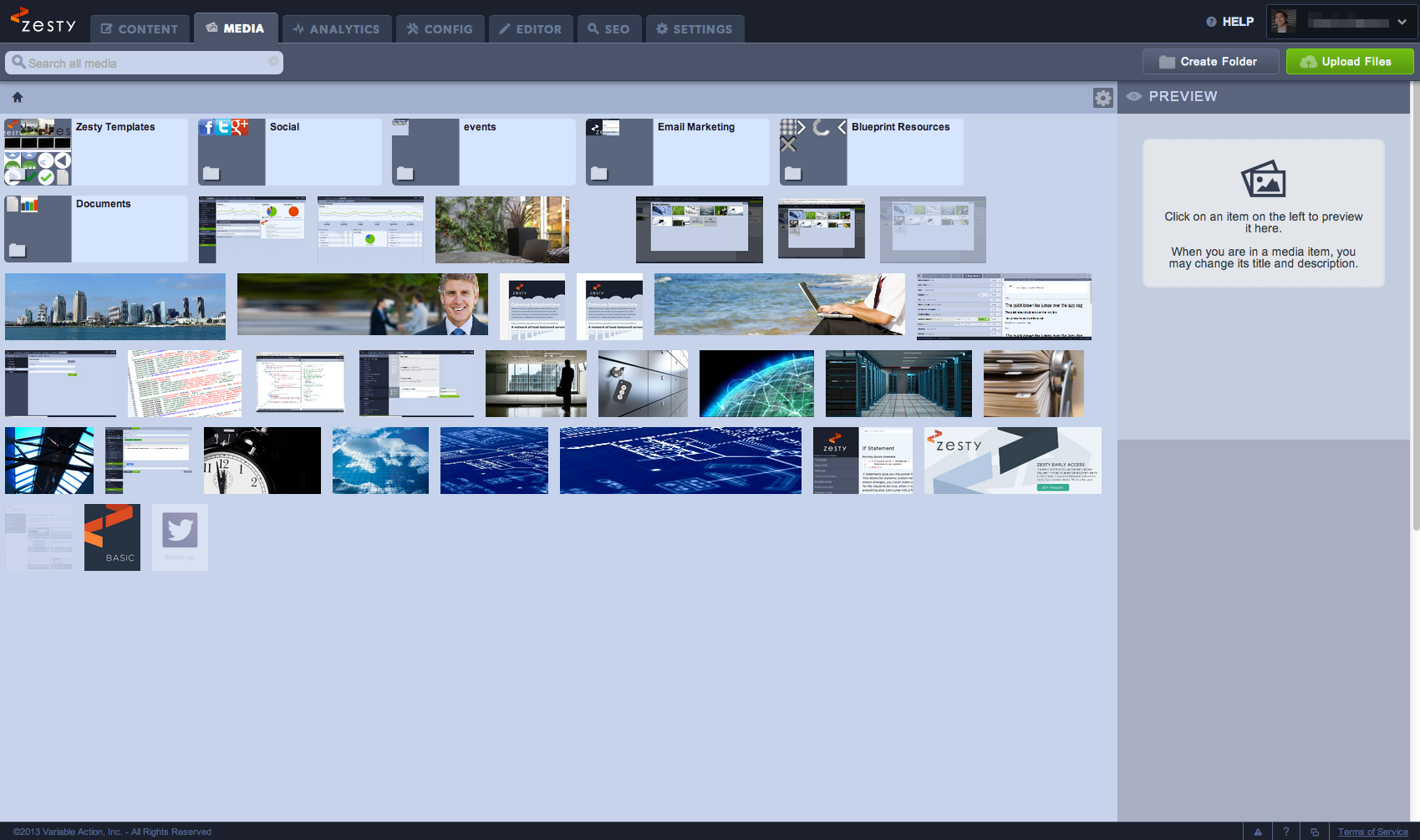Image resolution: width=1420 pixels, height=840 pixels.
Task: Select the blue glass ceiling photo
Action: pyautogui.click(x=49, y=461)
